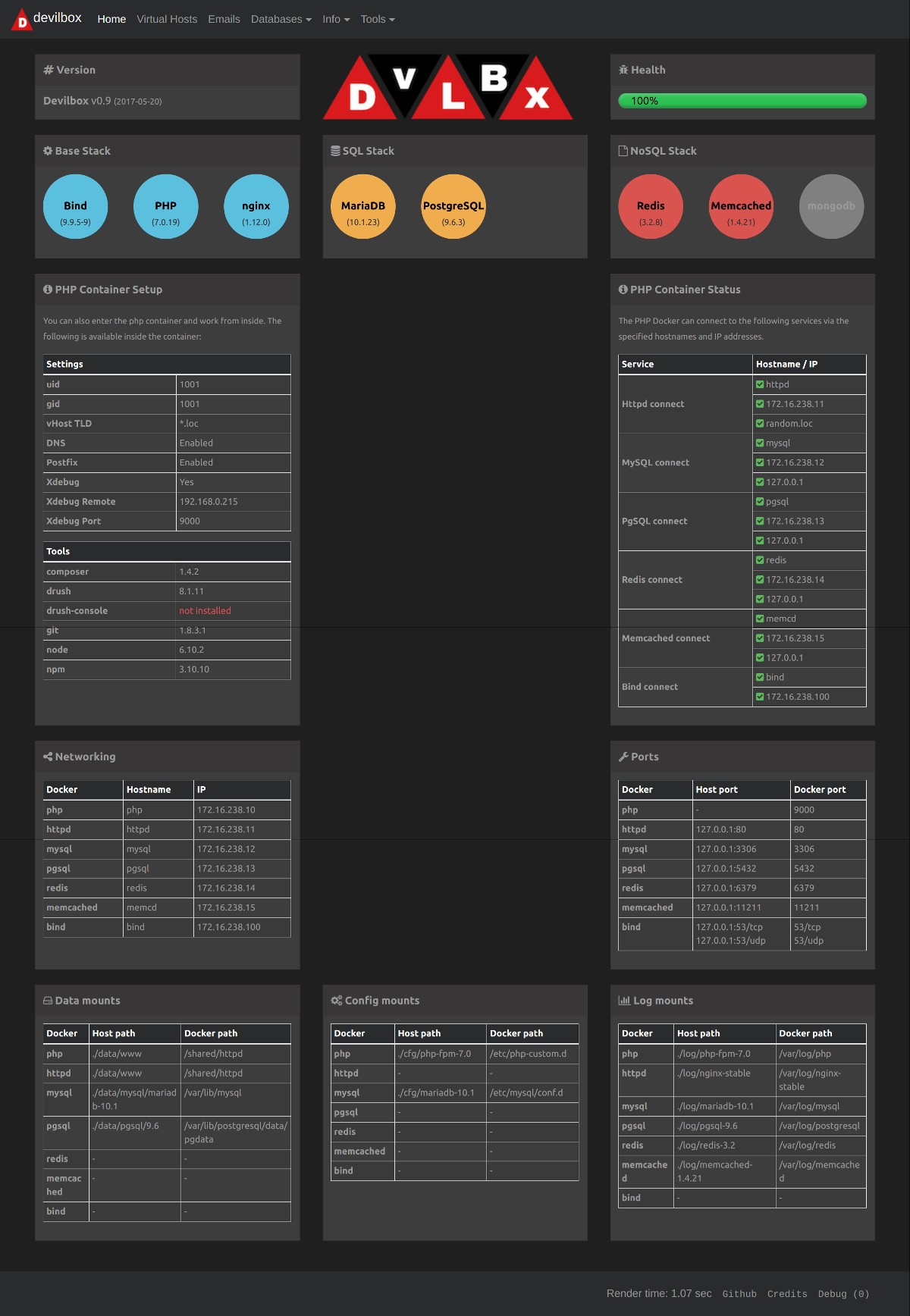Expand the Info dropdown menu
Screen dimensions: 910x1316
pyautogui.click(x=336, y=19)
